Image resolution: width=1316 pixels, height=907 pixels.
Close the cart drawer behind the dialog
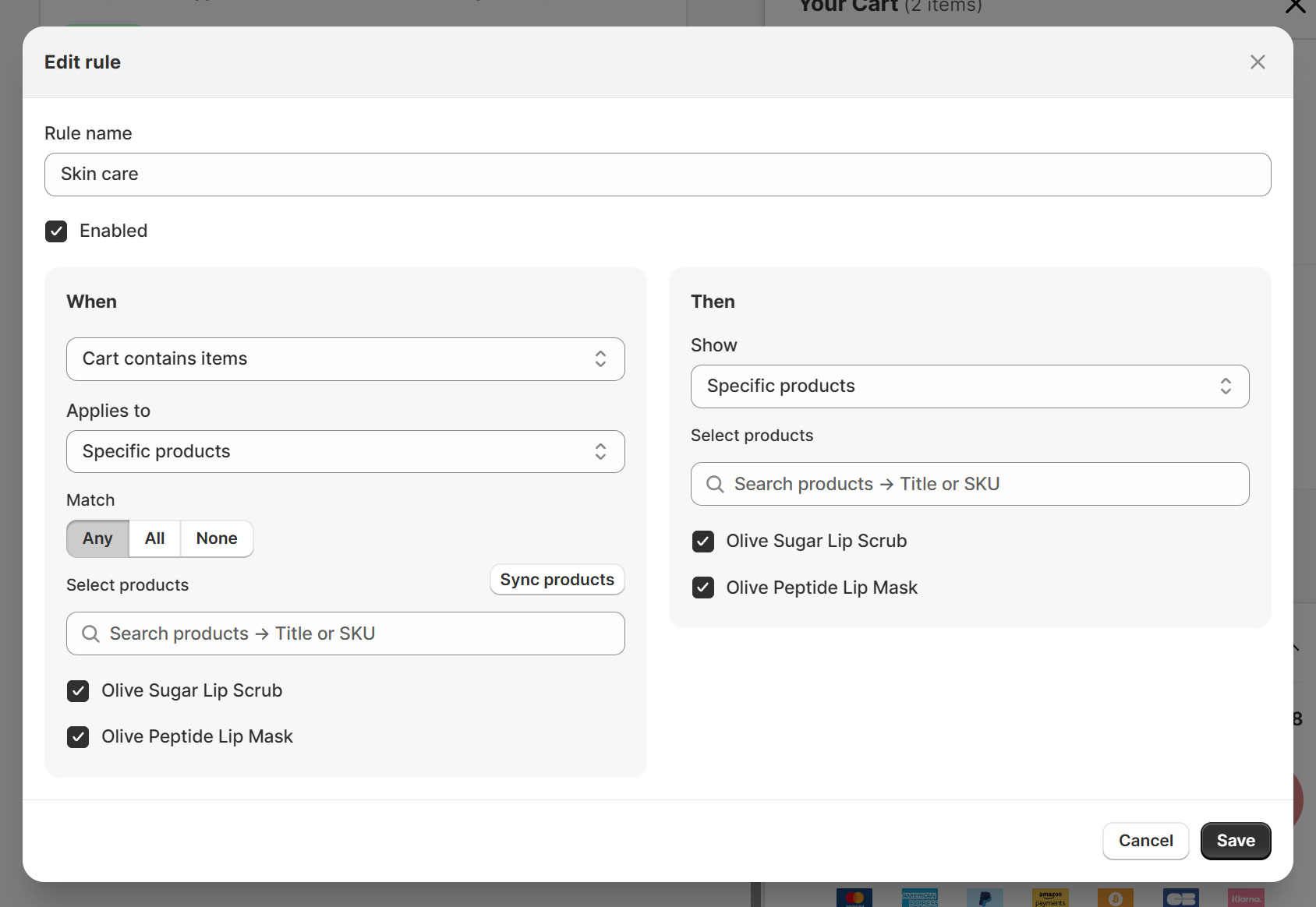point(1295,7)
